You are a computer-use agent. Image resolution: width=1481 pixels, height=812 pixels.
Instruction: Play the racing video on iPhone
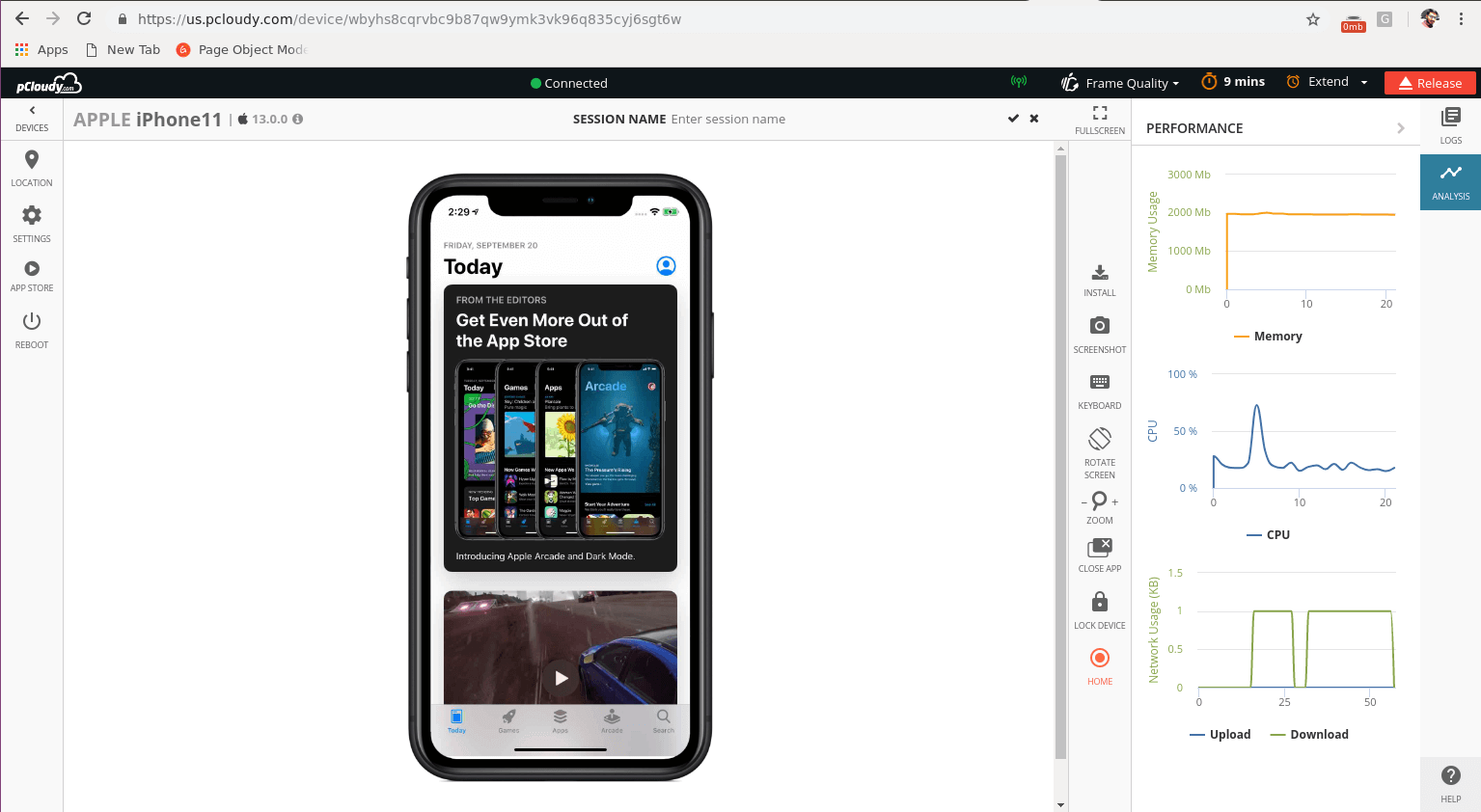tap(562, 678)
